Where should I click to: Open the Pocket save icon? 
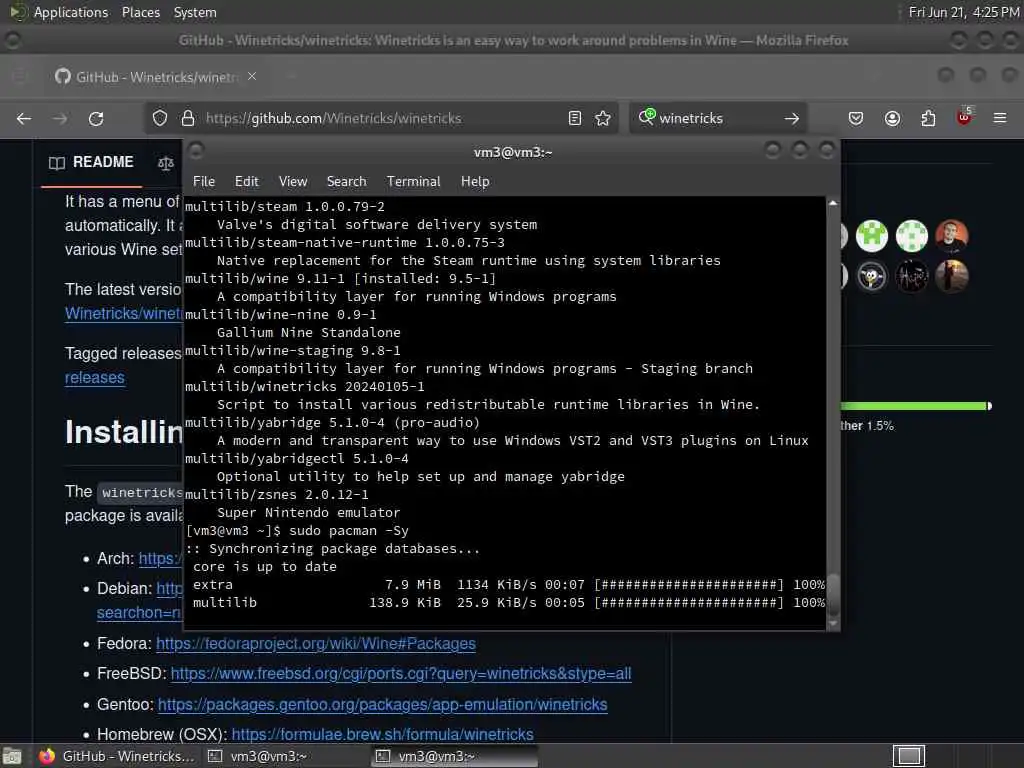pos(856,118)
